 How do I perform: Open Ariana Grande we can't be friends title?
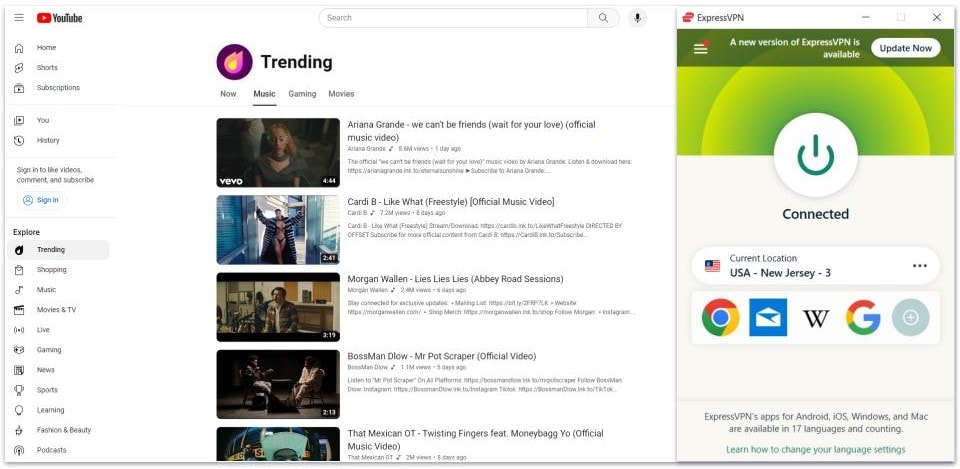[x=471, y=131]
